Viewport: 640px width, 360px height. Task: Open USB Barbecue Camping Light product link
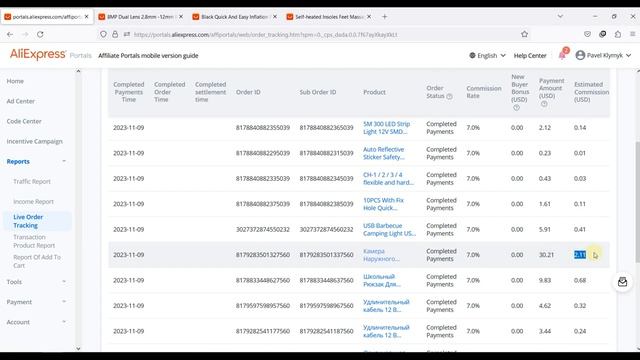pyautogui.click(x=389, y=229)
